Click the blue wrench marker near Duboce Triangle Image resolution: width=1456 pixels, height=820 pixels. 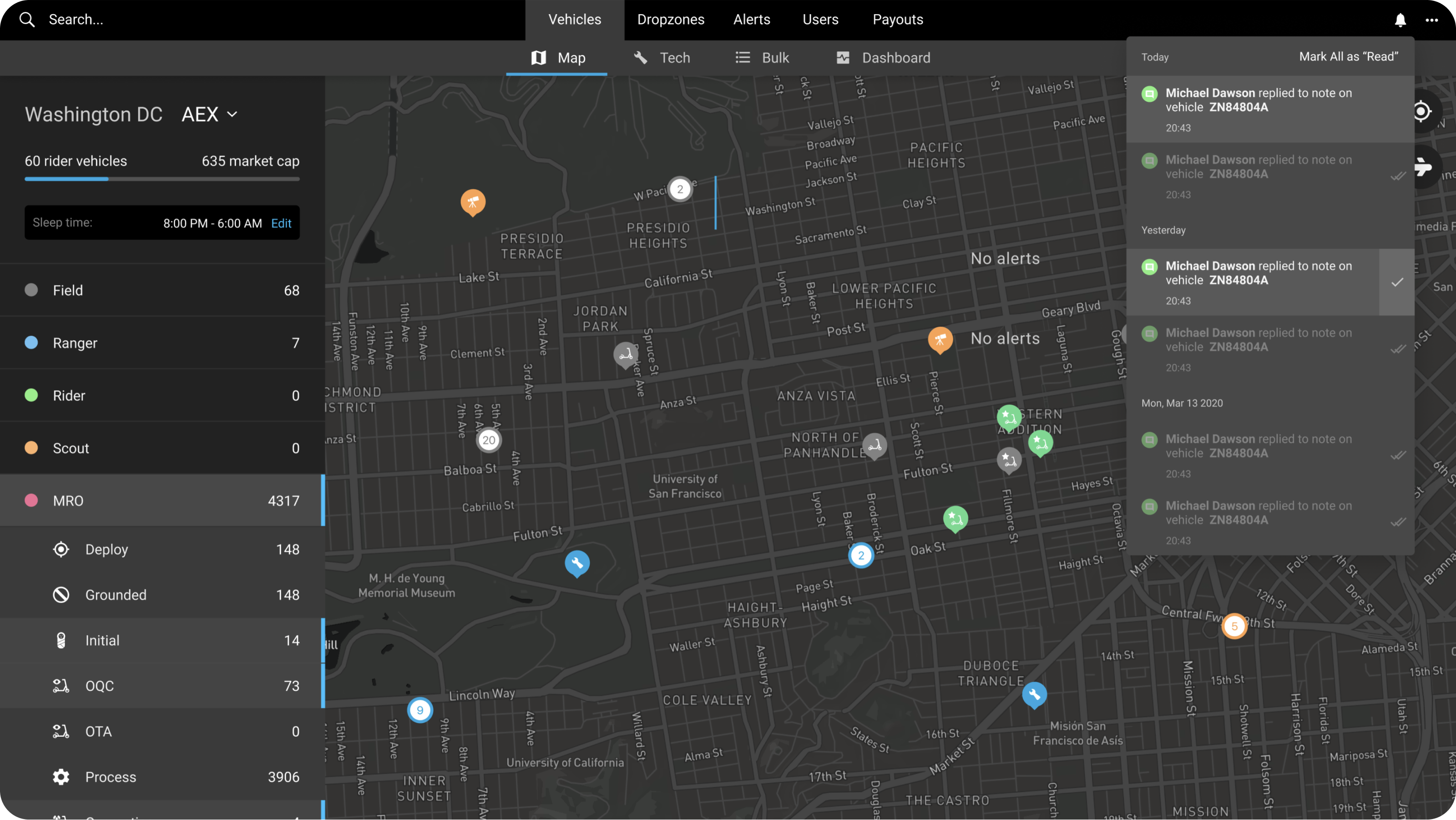pos(1034,695)
